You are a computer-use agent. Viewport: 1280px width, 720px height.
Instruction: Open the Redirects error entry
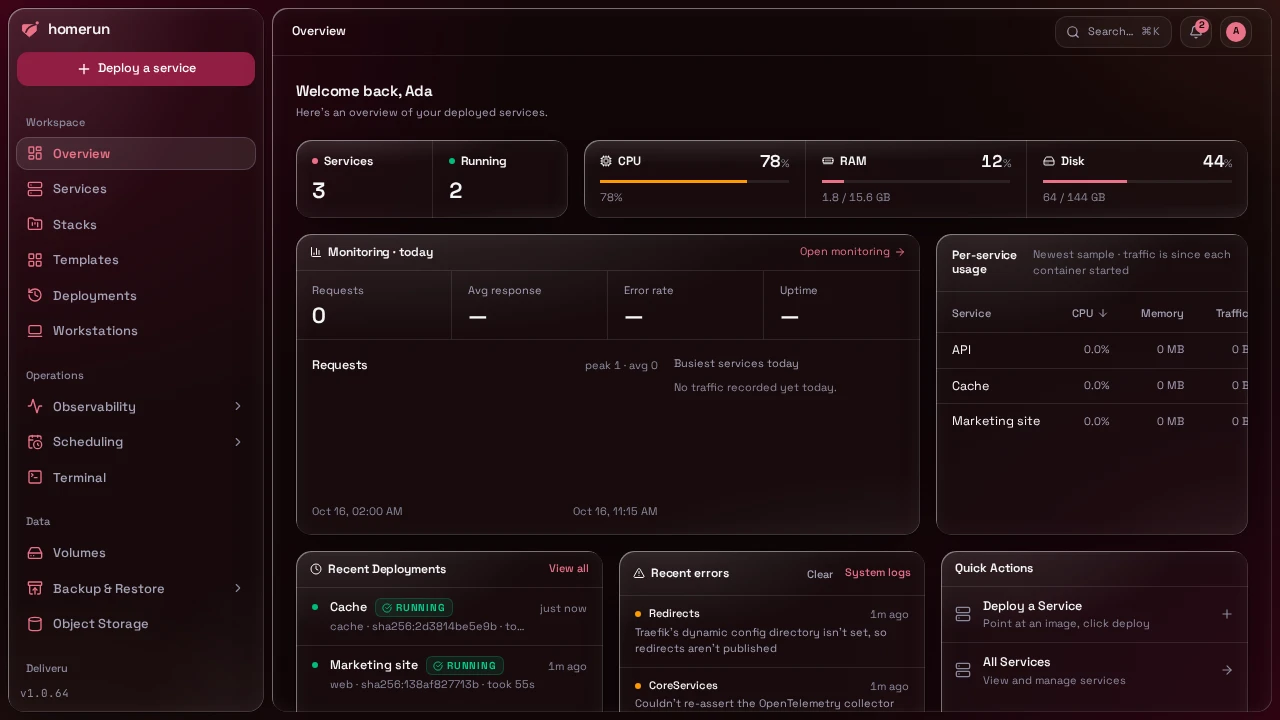[772, 631]
